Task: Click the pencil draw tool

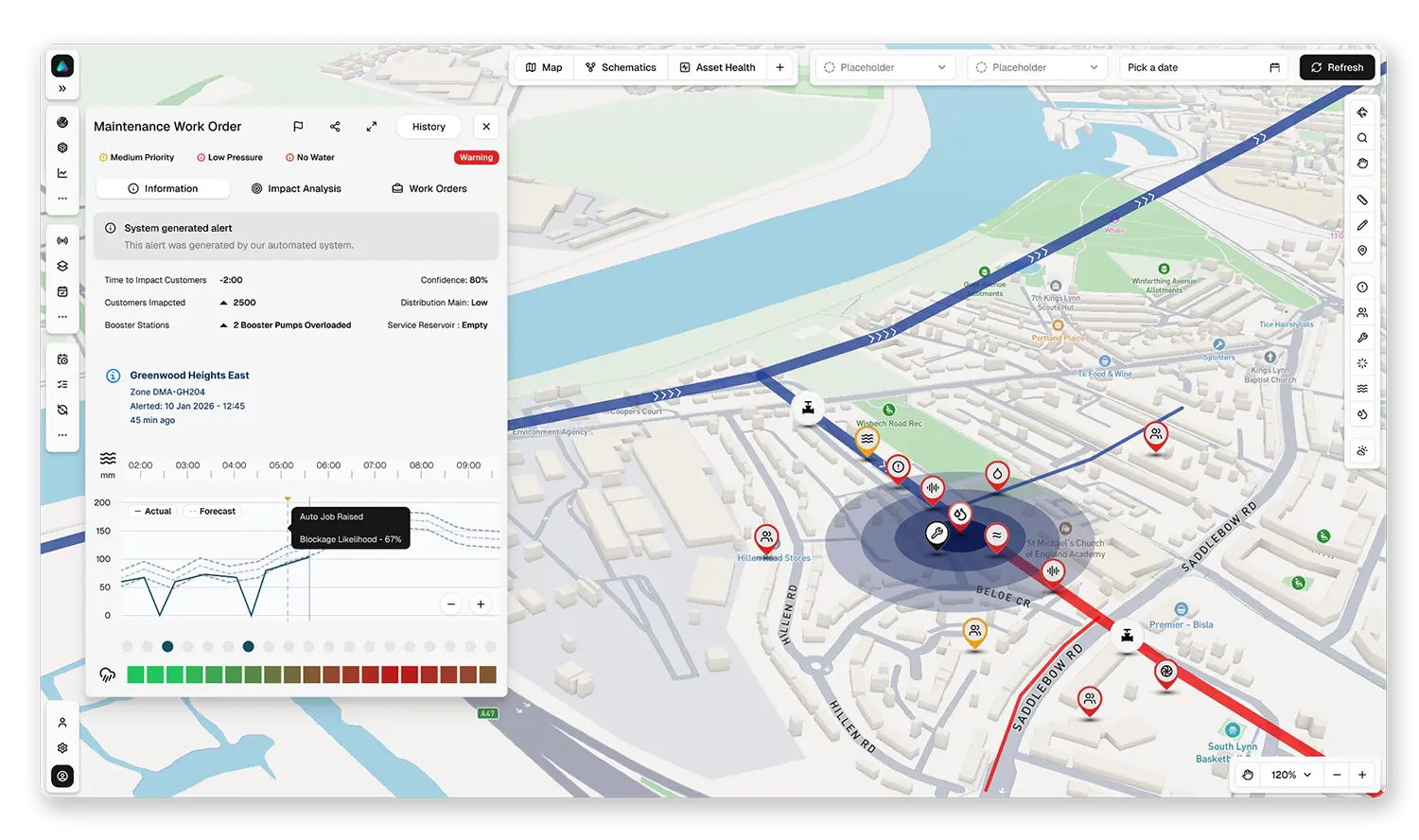Action: click(x=1362, y=225)
